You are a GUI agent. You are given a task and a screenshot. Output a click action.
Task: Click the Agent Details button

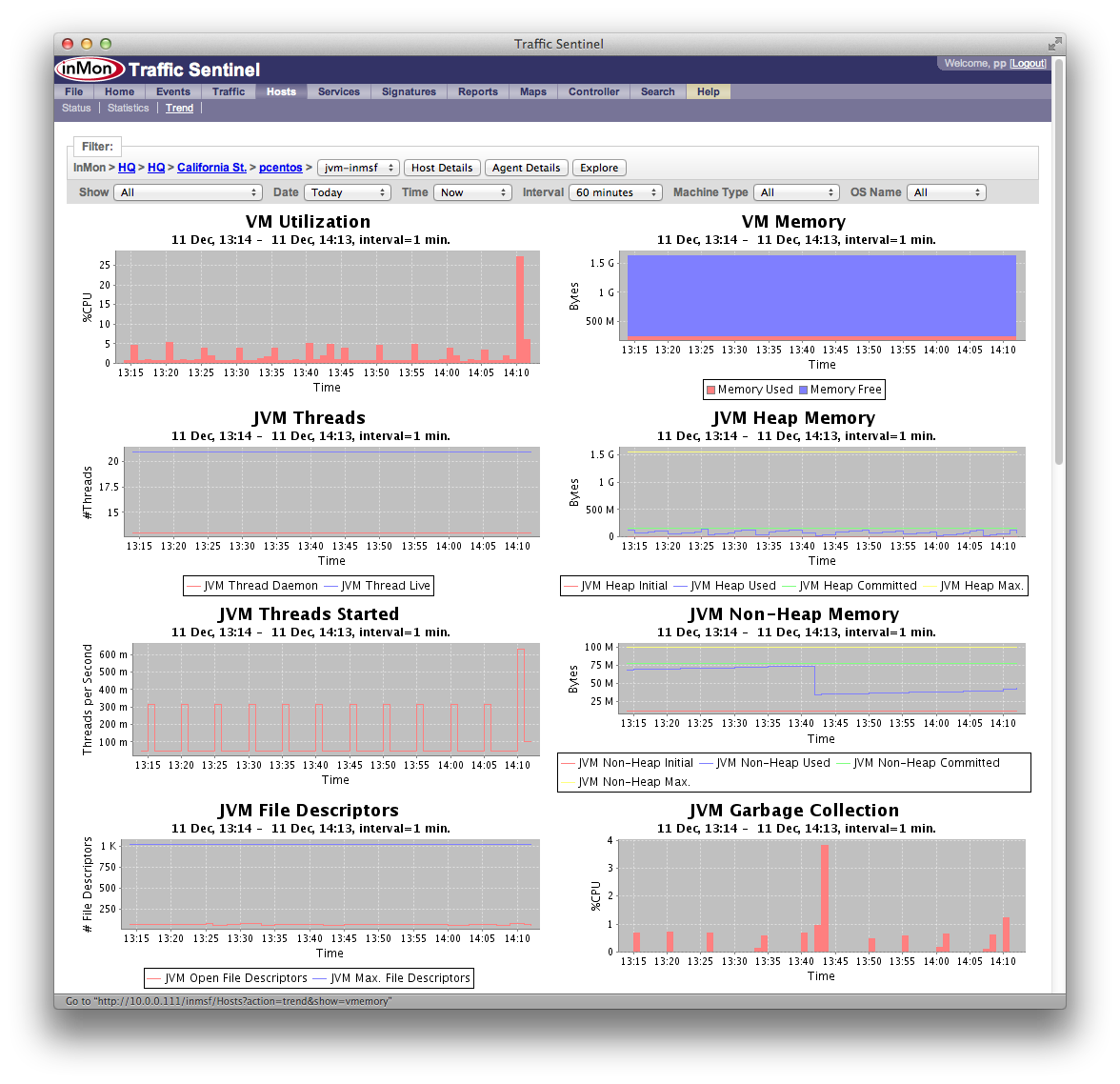527,168
